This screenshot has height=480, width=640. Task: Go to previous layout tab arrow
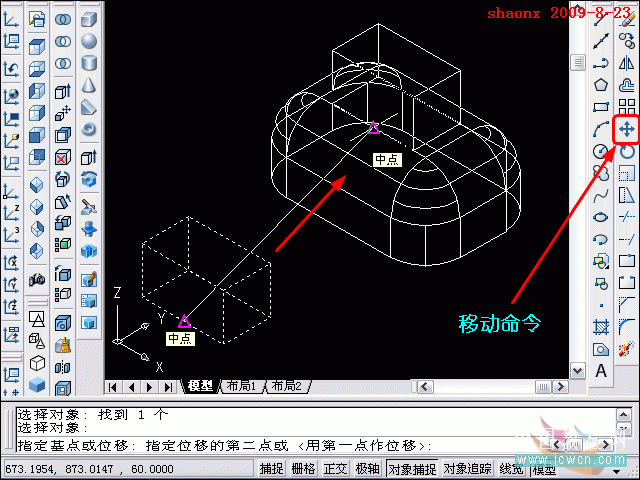tap(131, 387)
